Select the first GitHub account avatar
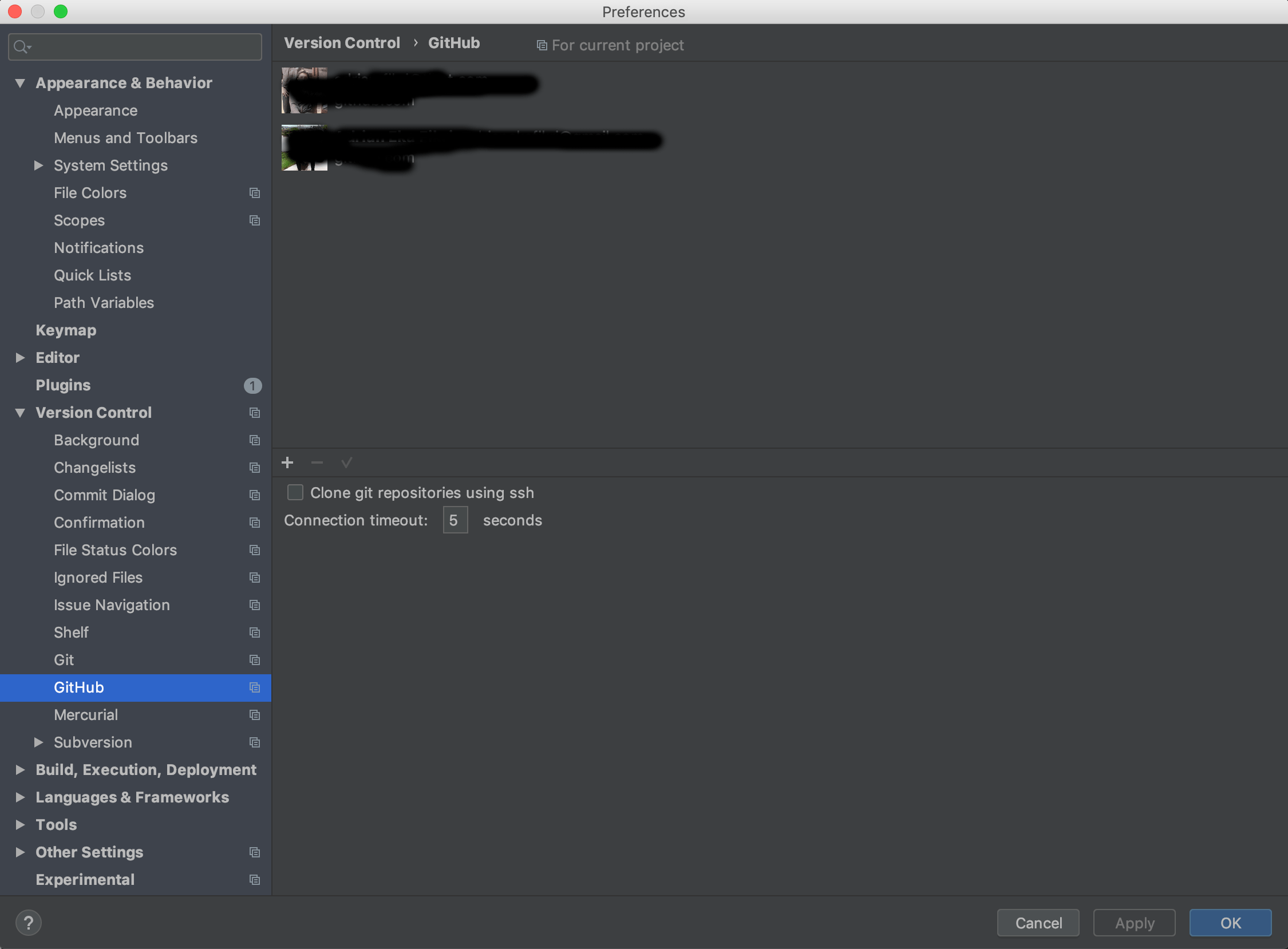Image resolution: width=1288 pixels, height=949 pixels. [305, 90]
